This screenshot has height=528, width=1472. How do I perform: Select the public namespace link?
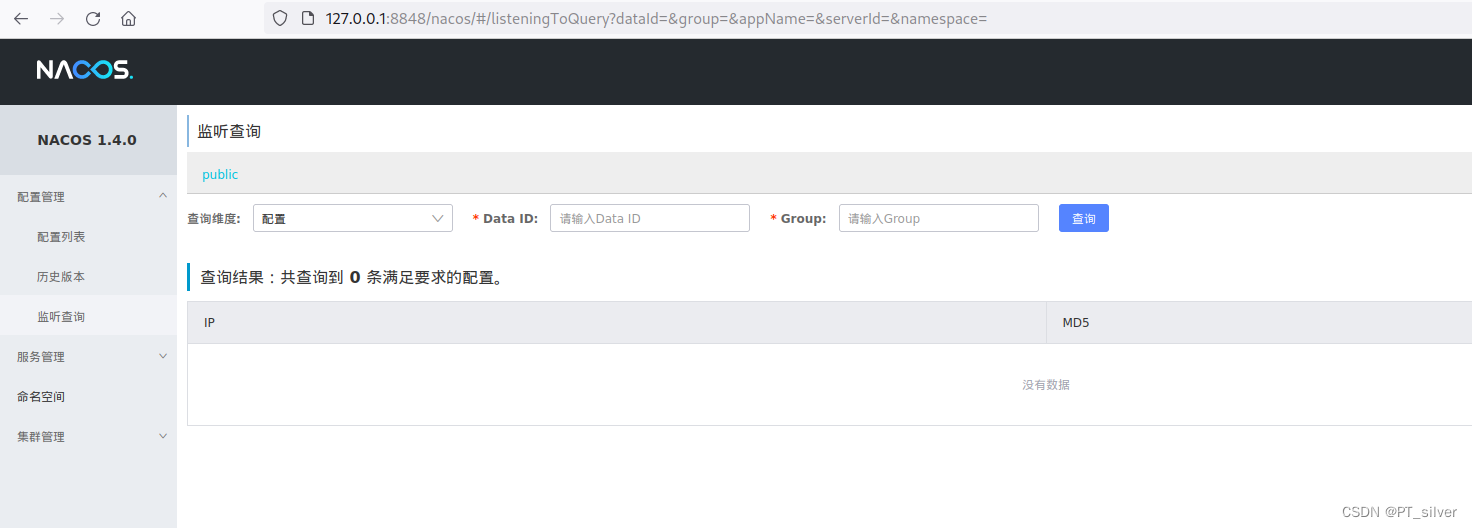point(220,174)
